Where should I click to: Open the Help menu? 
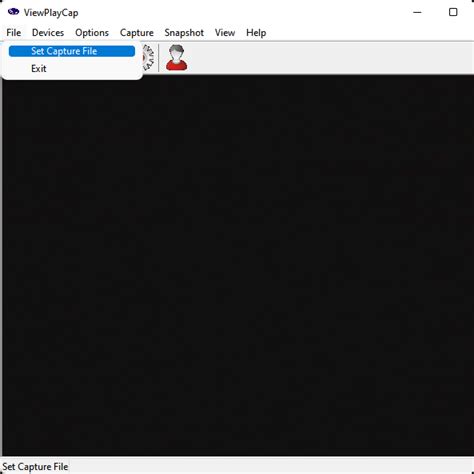point(256,33)
